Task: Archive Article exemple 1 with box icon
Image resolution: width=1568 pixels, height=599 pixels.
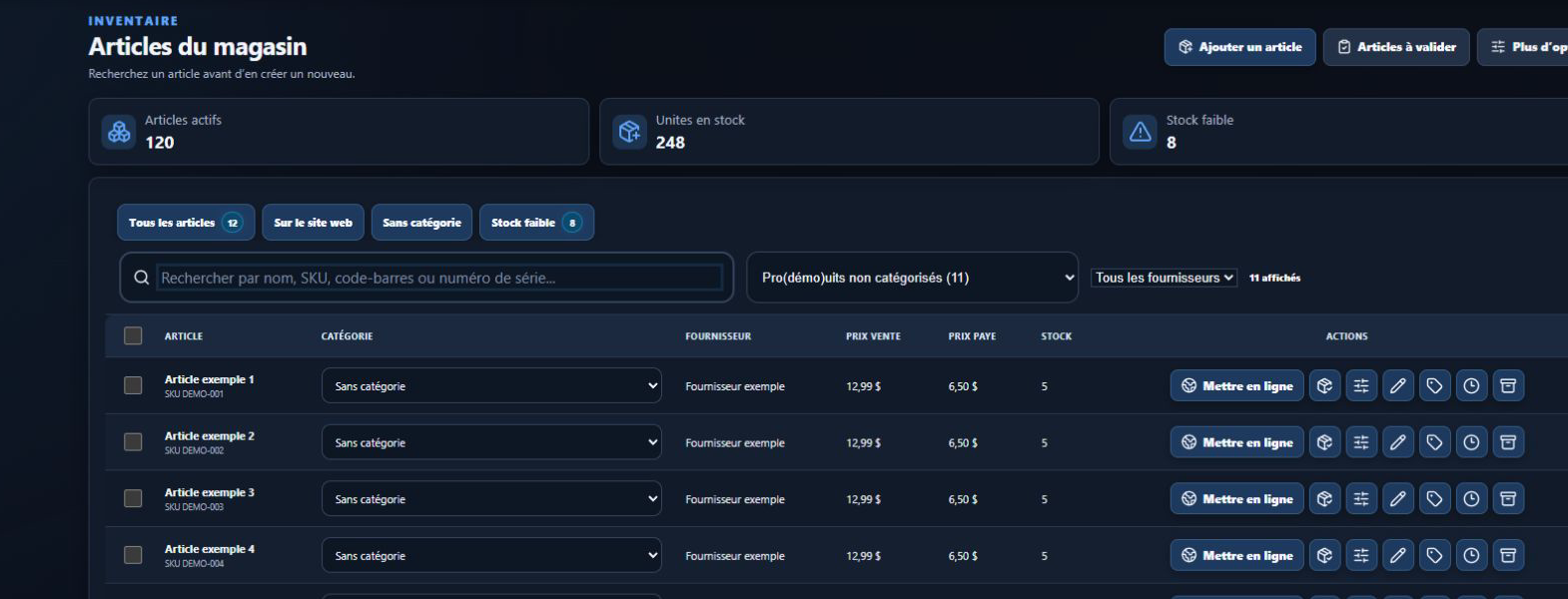Action: tap(1508, 385)
